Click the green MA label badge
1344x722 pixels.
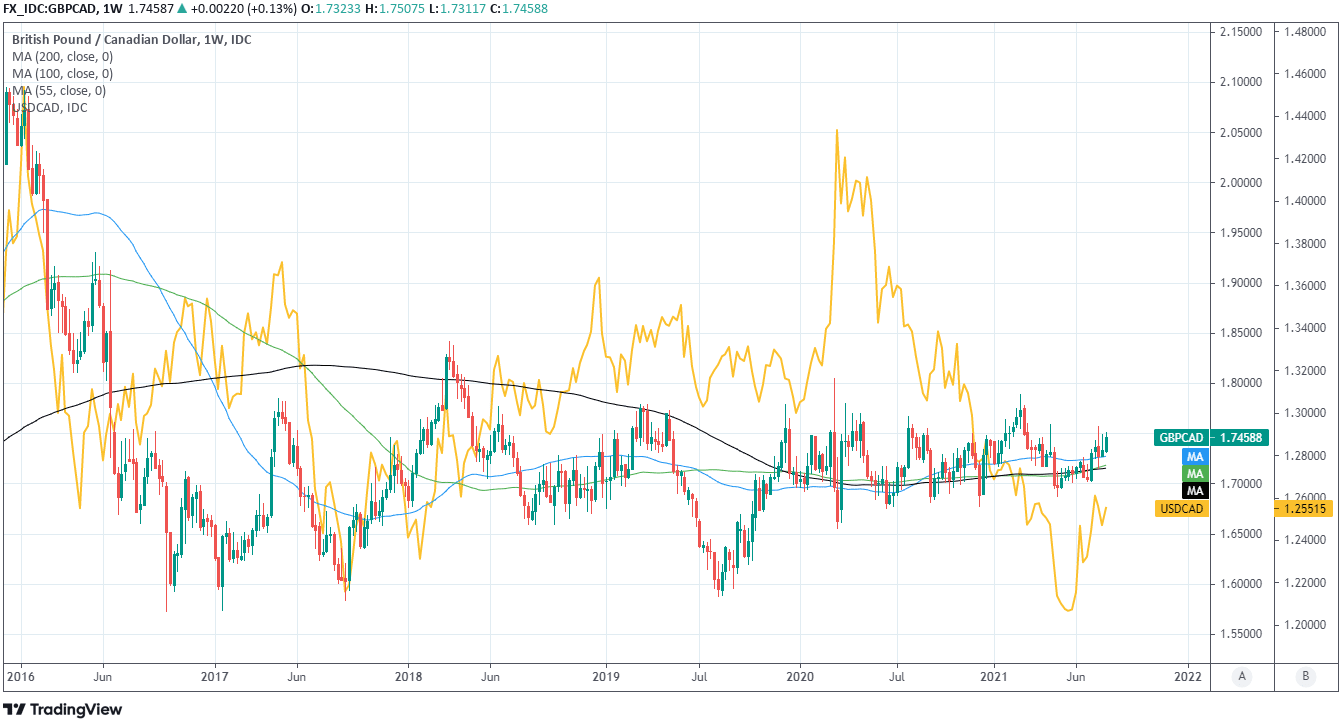tap(1194, 473)
